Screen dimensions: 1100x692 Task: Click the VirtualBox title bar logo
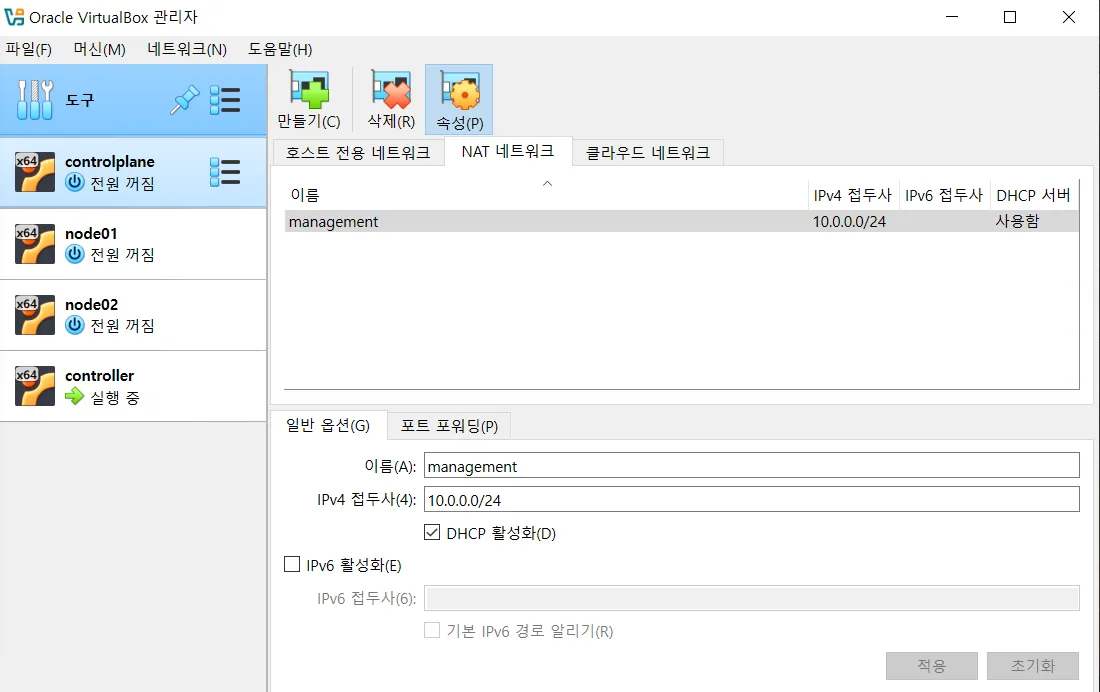tap(14, 17)
